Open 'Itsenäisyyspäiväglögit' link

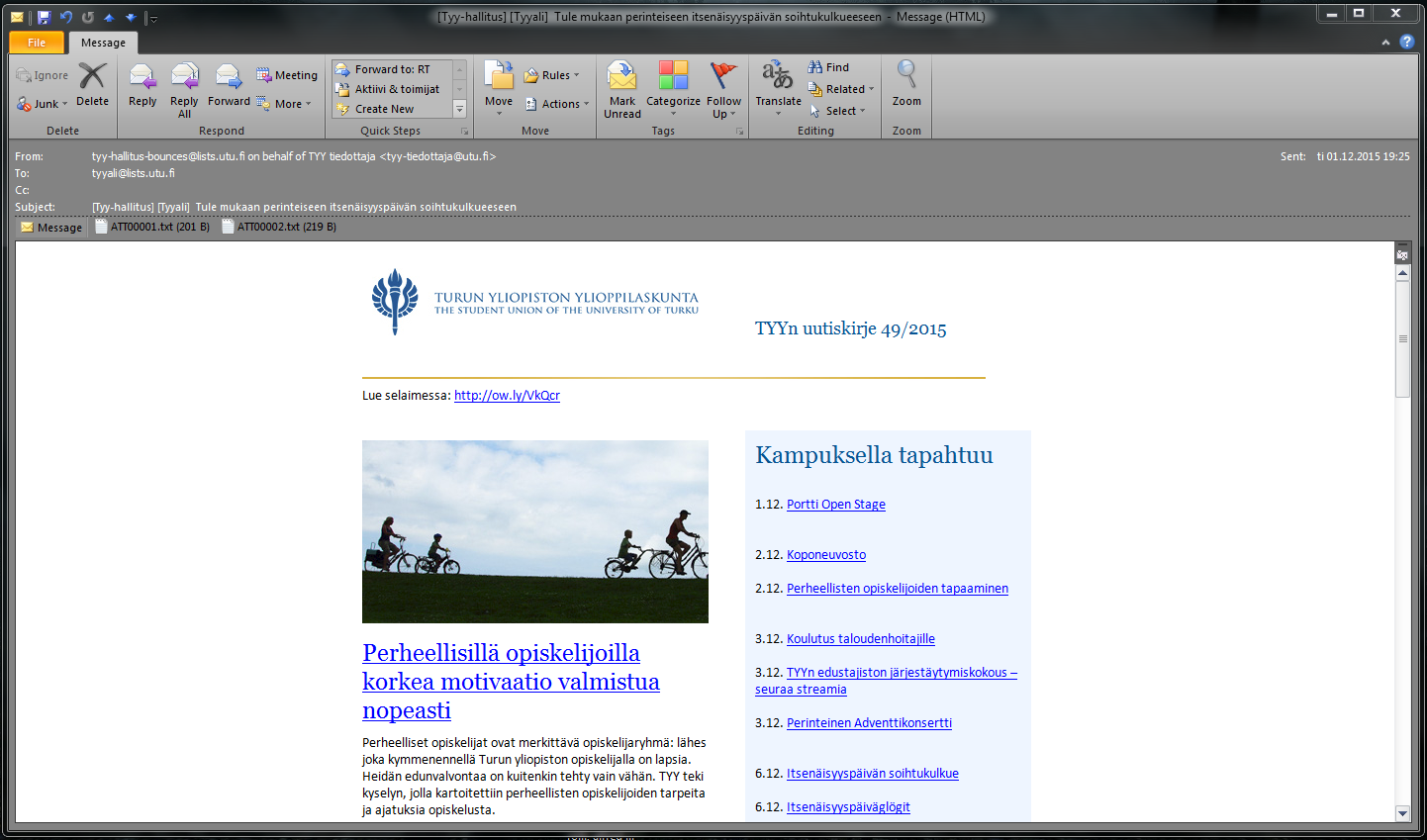(848, 807)
